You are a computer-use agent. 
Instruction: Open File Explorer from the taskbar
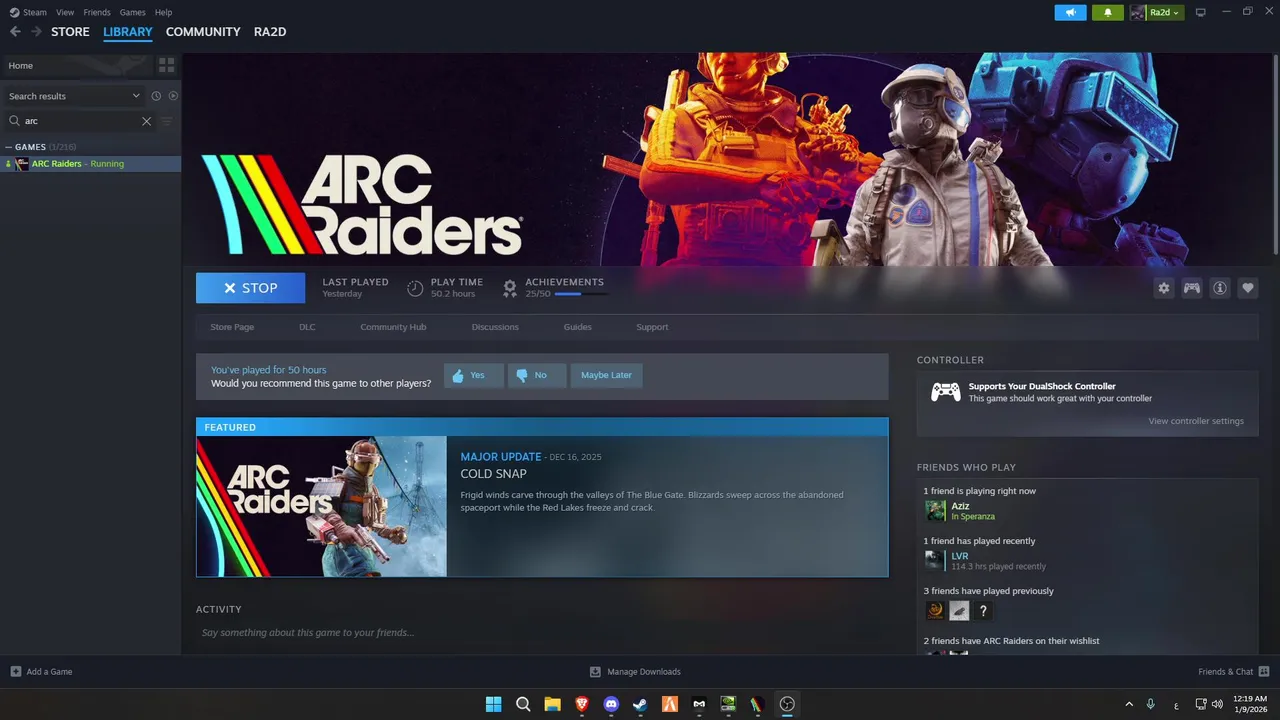pyautogui.click(x=552, y=704)
